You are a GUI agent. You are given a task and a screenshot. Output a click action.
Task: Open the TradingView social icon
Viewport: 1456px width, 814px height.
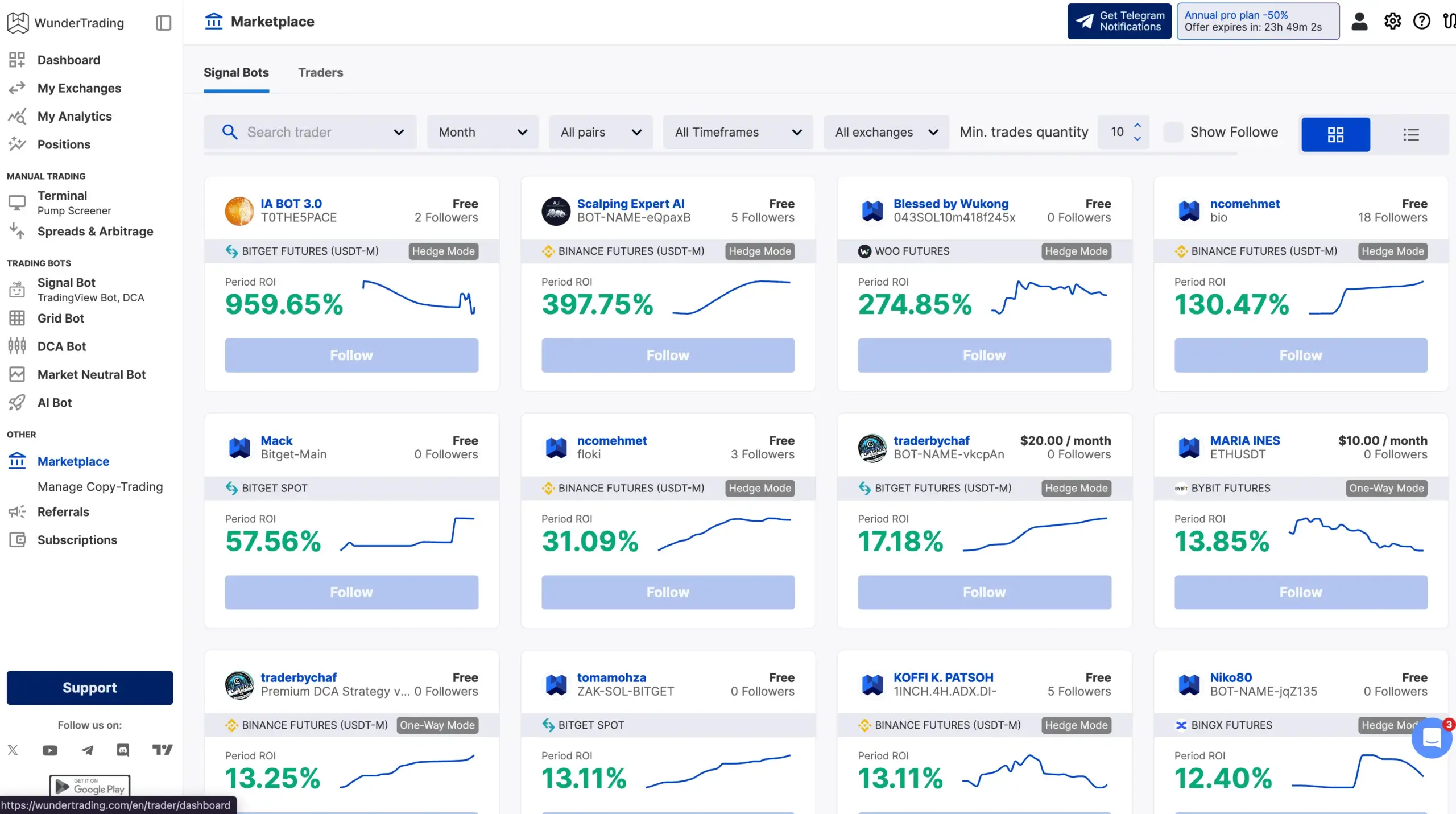tap(162, 750)
